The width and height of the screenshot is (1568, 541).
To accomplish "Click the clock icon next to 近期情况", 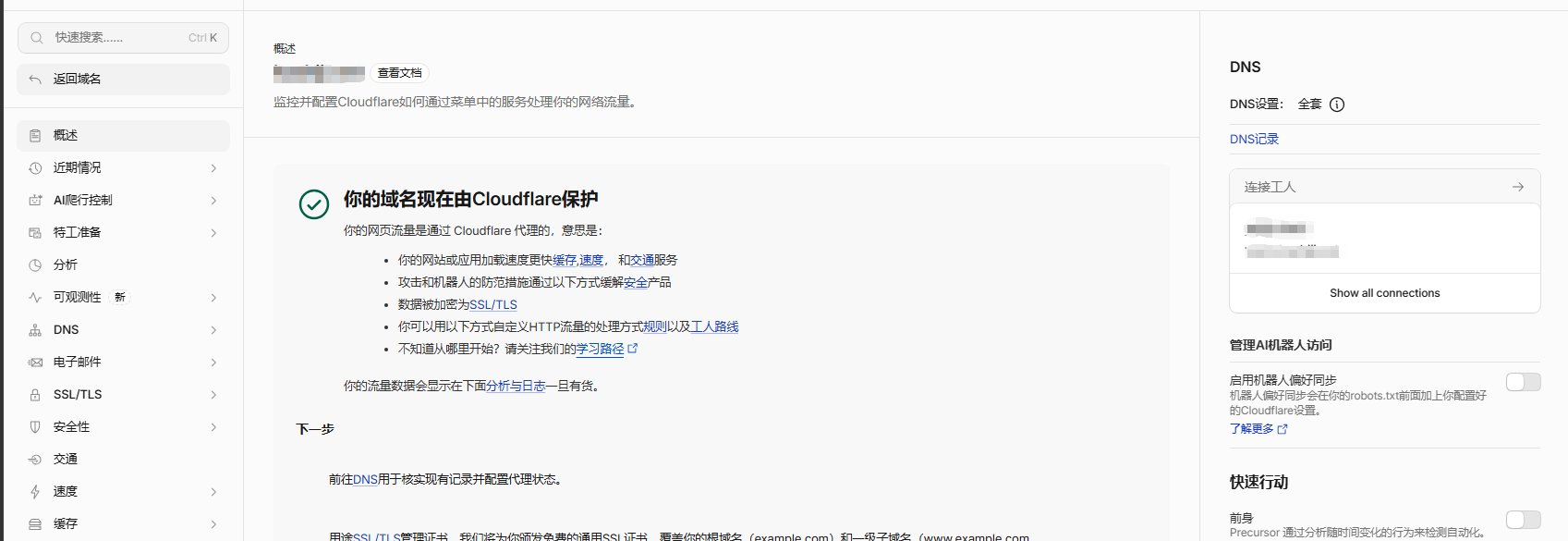I will (35, 168).
